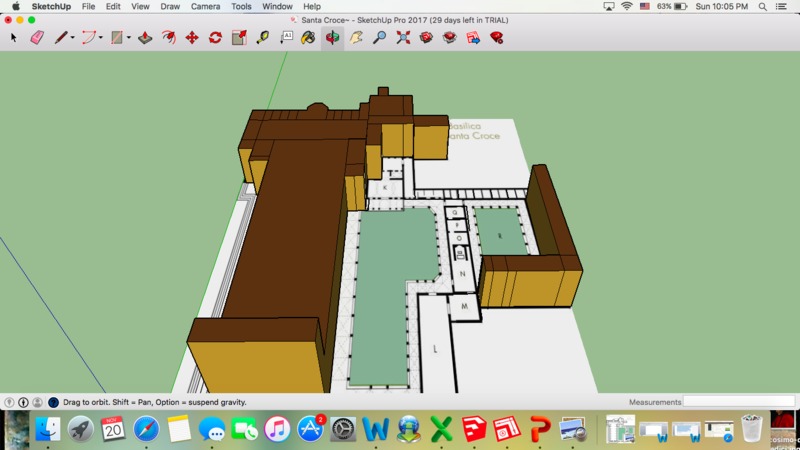Select the Offset tool

tap(169, 37)
